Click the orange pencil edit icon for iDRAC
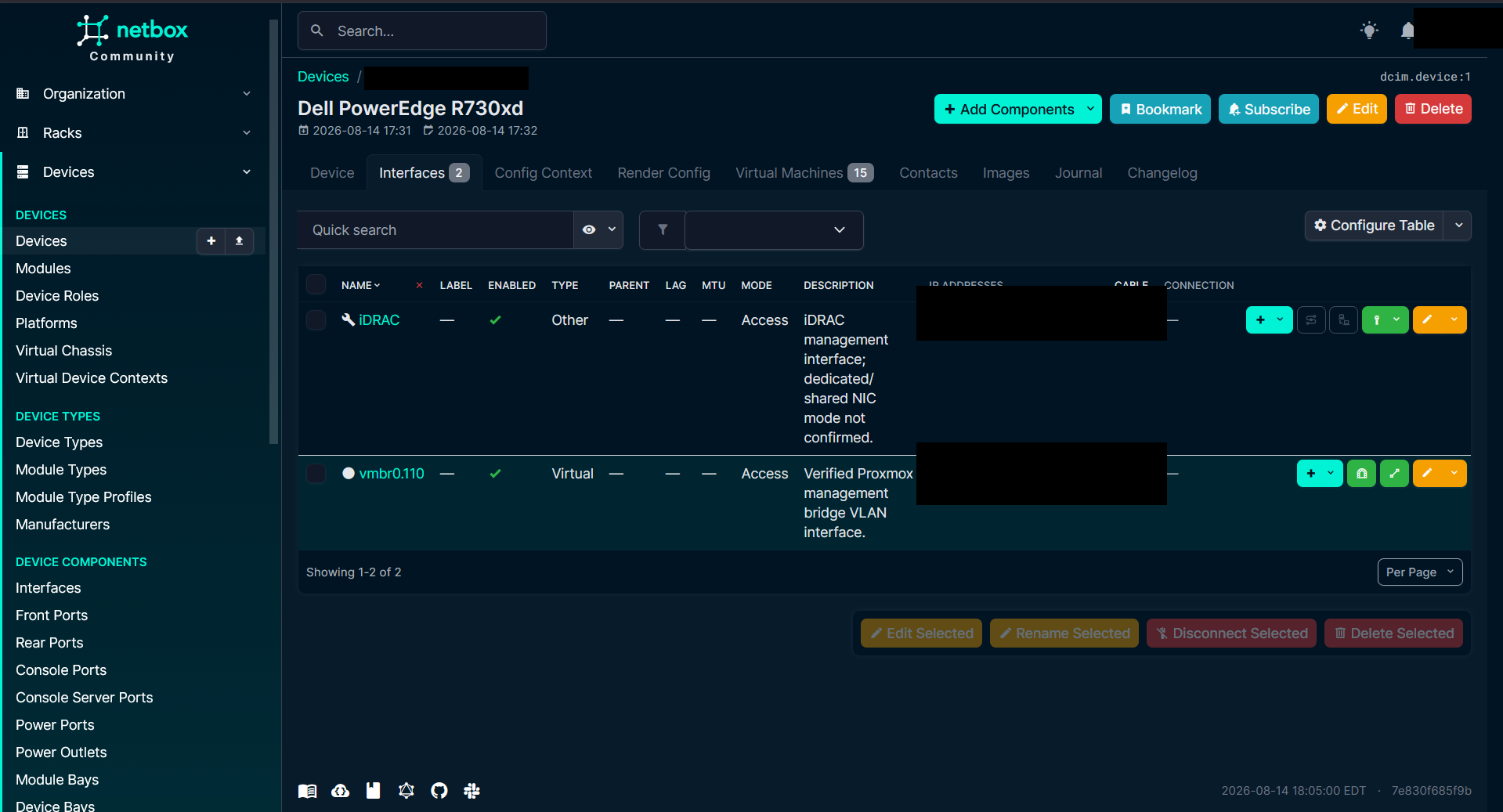Image resolution: width=1503 pixels, height=812 pixels. point(1427,319)
